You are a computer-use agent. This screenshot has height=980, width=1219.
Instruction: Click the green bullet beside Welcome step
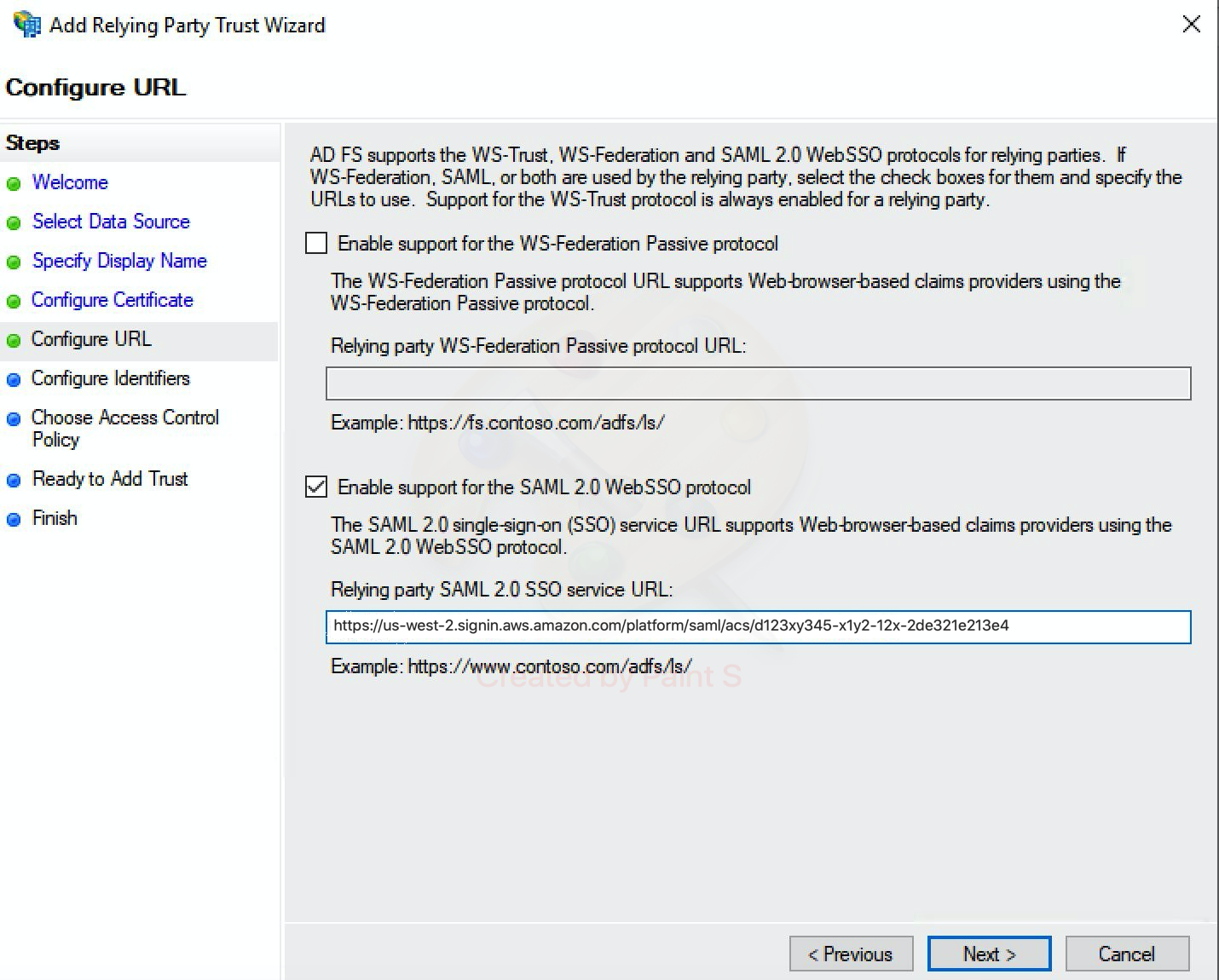click(15, 183)
